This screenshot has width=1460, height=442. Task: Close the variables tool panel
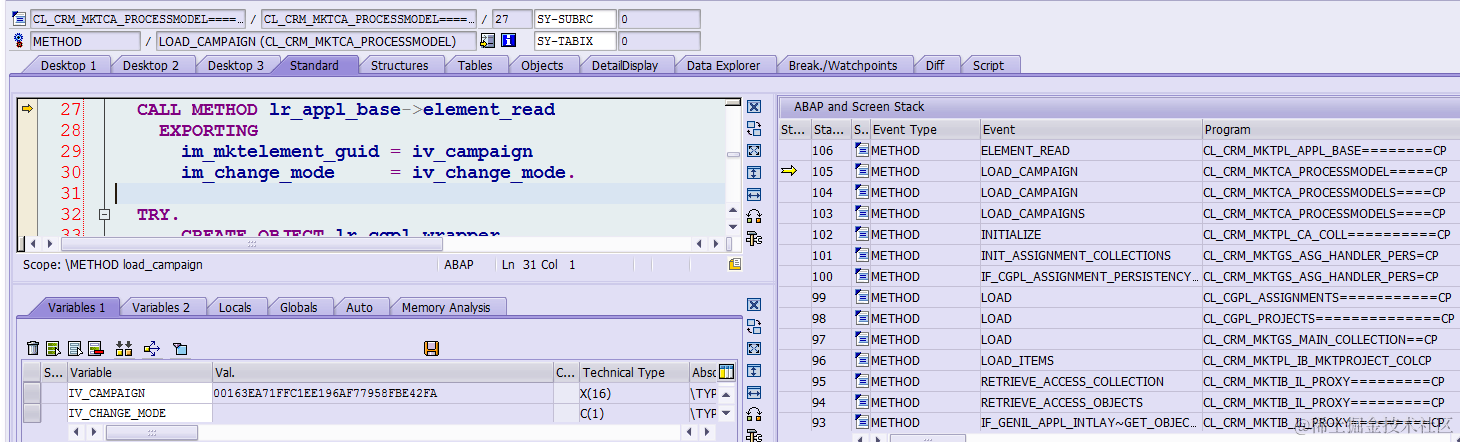[754, 305]
